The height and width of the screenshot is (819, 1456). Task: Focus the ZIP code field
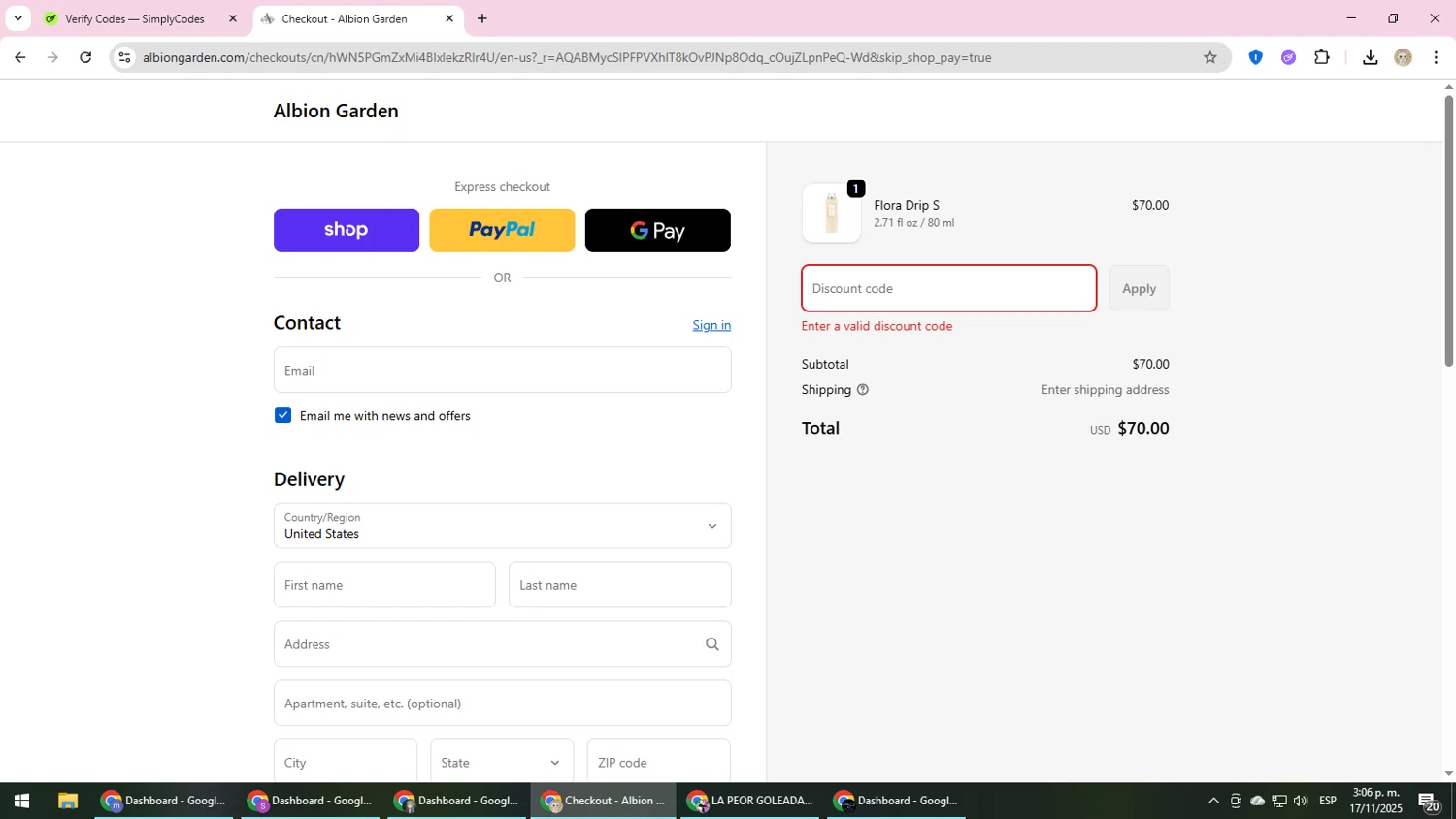[x=658, y=761]
